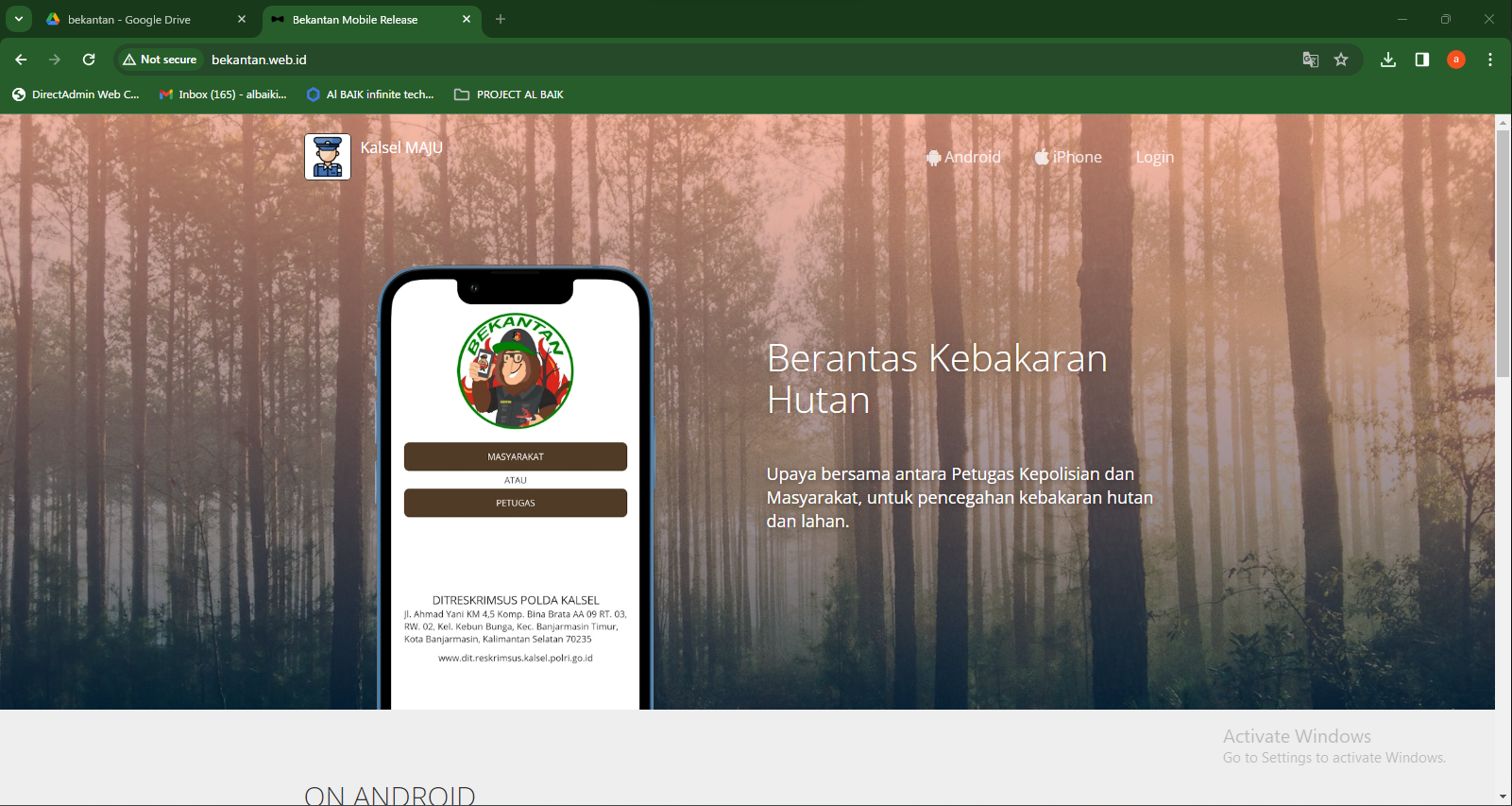
Task: Open the Android link in navigation
Action: pyautogui.click(x=963, y=158)
